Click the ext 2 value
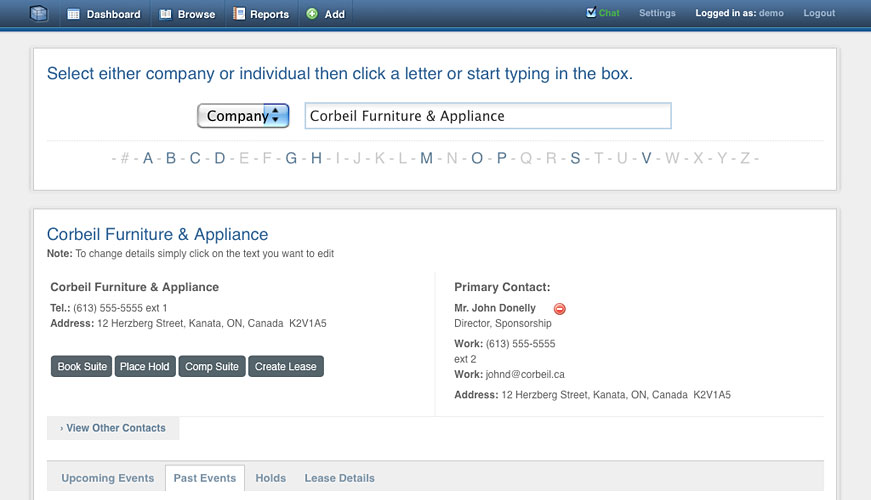Viewport: 871px width, 500px height. (465, 359)
